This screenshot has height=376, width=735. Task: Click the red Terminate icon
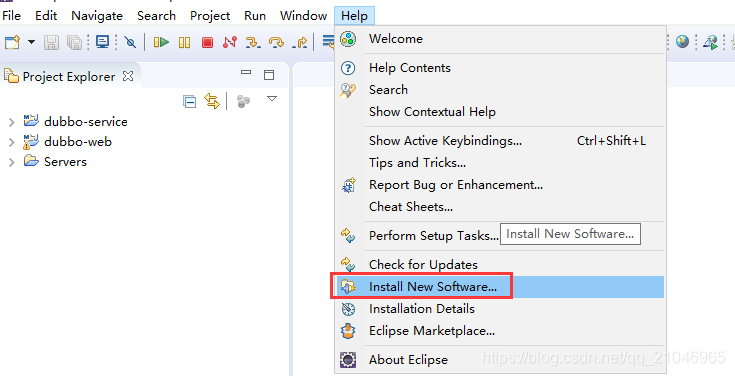[207, 43]
